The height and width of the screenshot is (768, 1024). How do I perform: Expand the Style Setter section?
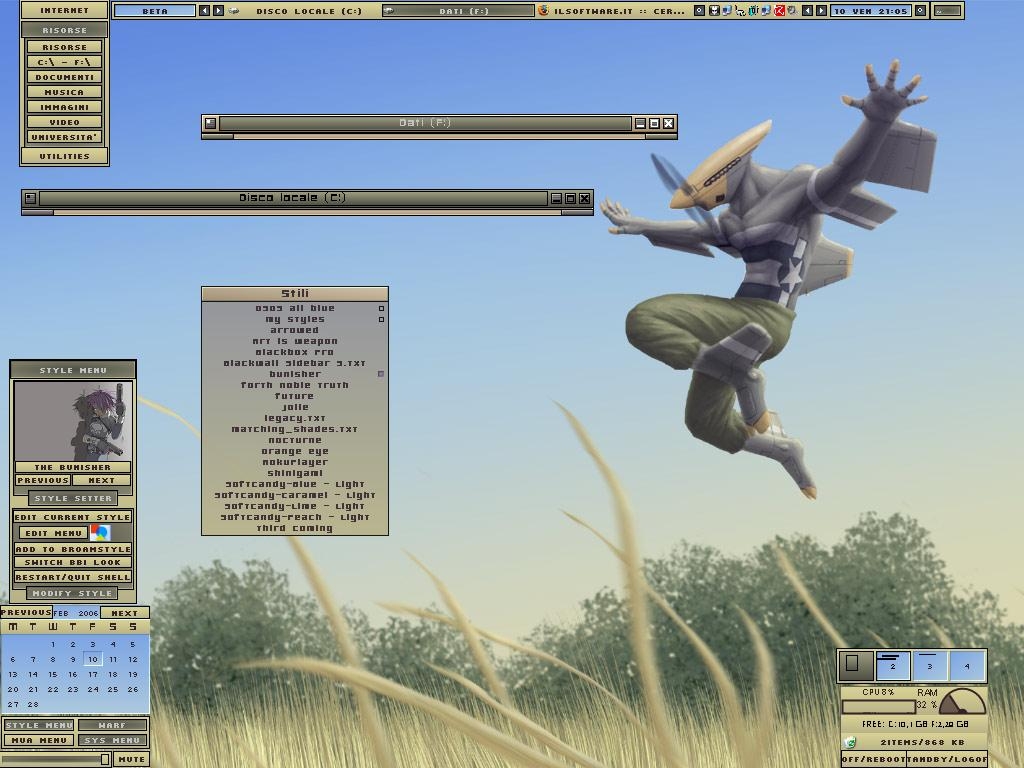(x=73, y=498)
